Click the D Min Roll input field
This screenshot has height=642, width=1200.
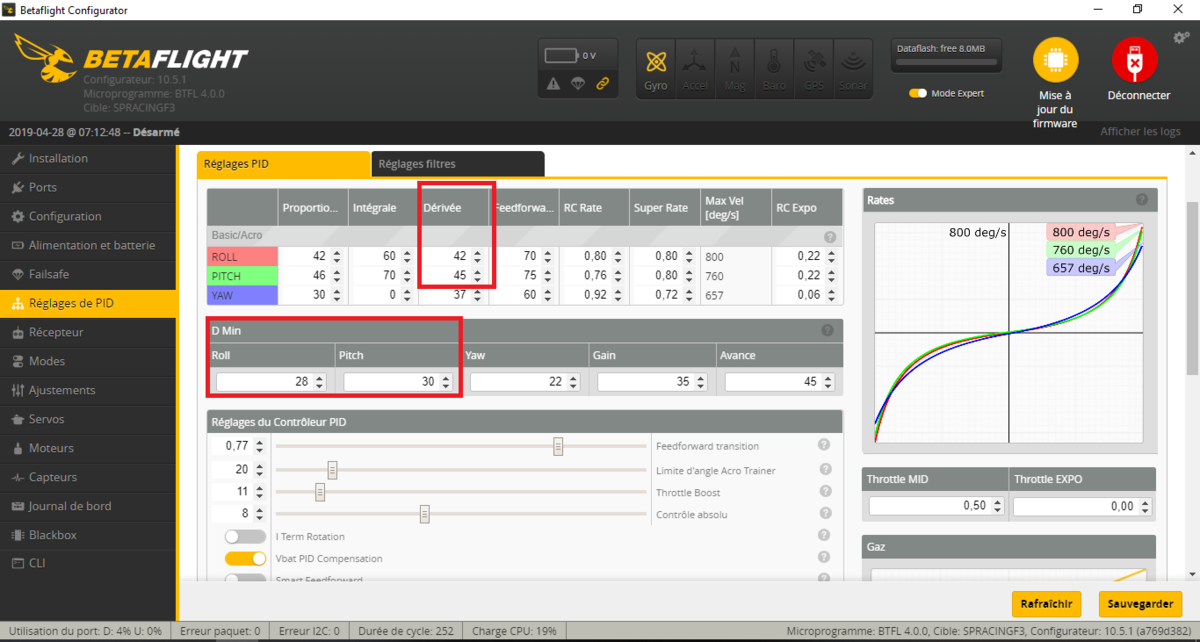[x=271, y=382]
